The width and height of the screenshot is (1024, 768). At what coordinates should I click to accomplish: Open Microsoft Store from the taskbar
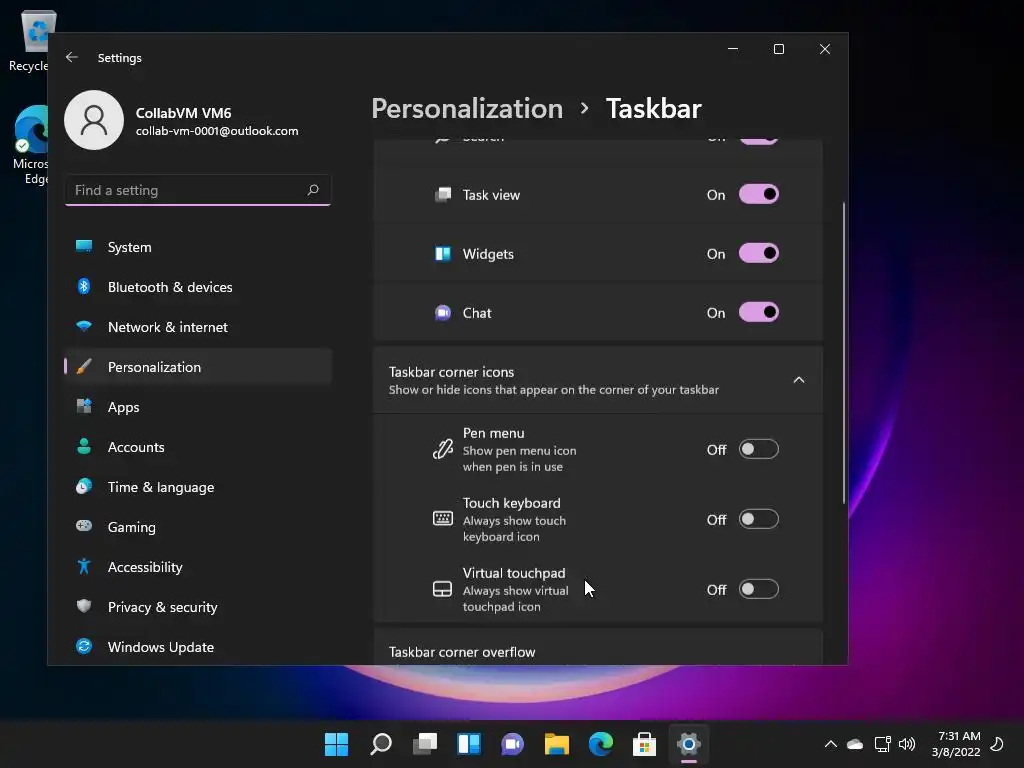[645, 744]
